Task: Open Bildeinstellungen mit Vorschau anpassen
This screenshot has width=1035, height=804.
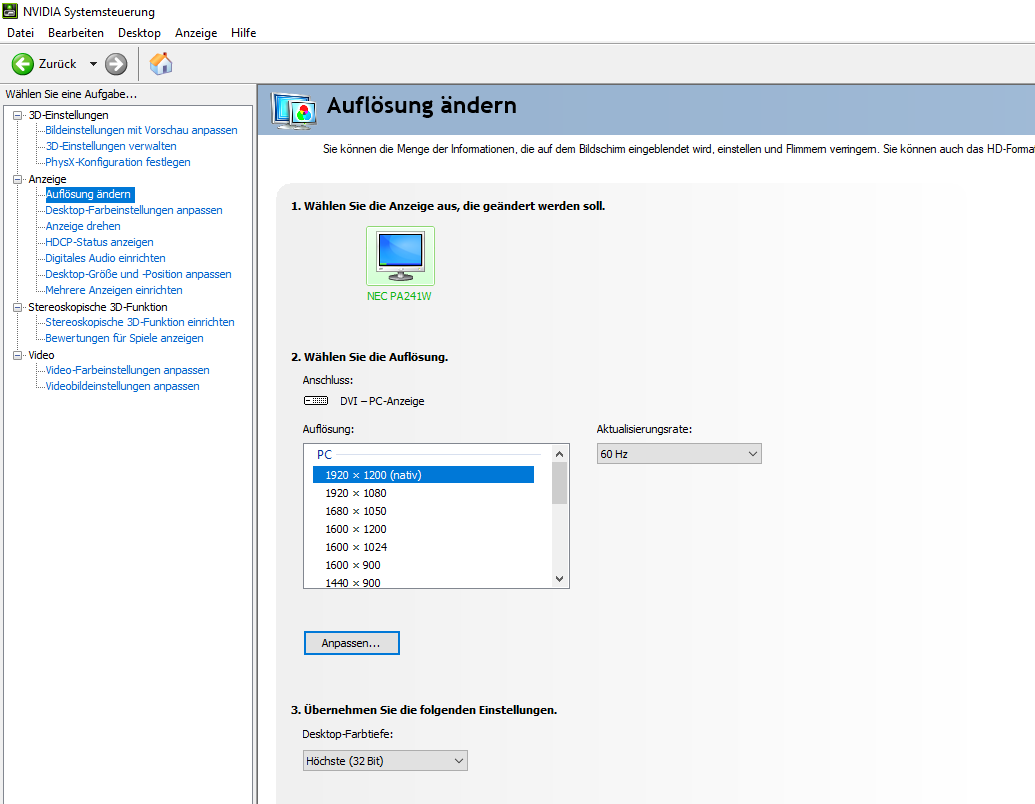Action: pos(141,130)
